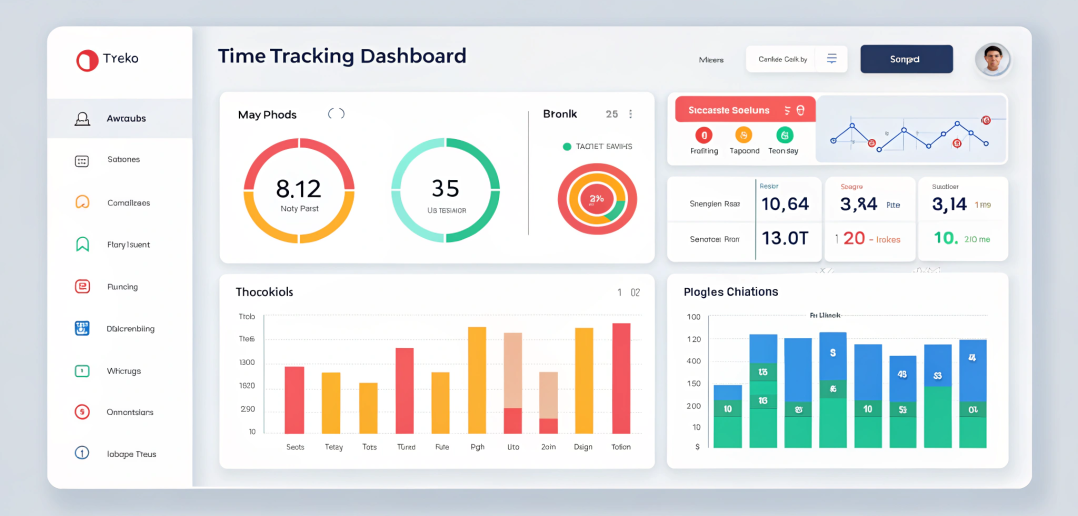Screen dimensions: 1078x516
Task: Click the user profile avatar photo
Action: [x=991, y=59]
